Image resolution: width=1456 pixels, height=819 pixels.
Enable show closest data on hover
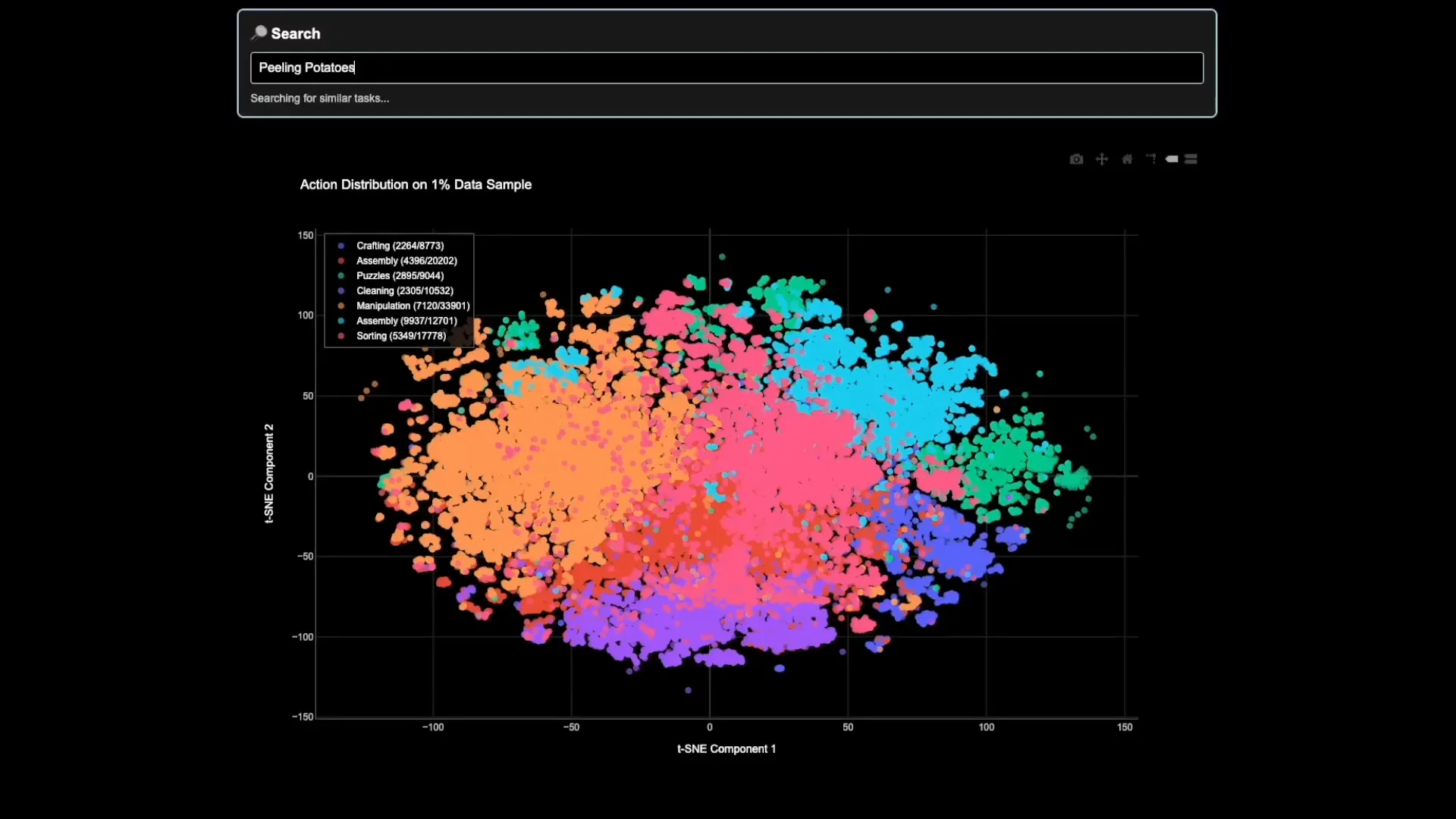click(x=1172, y=158)
